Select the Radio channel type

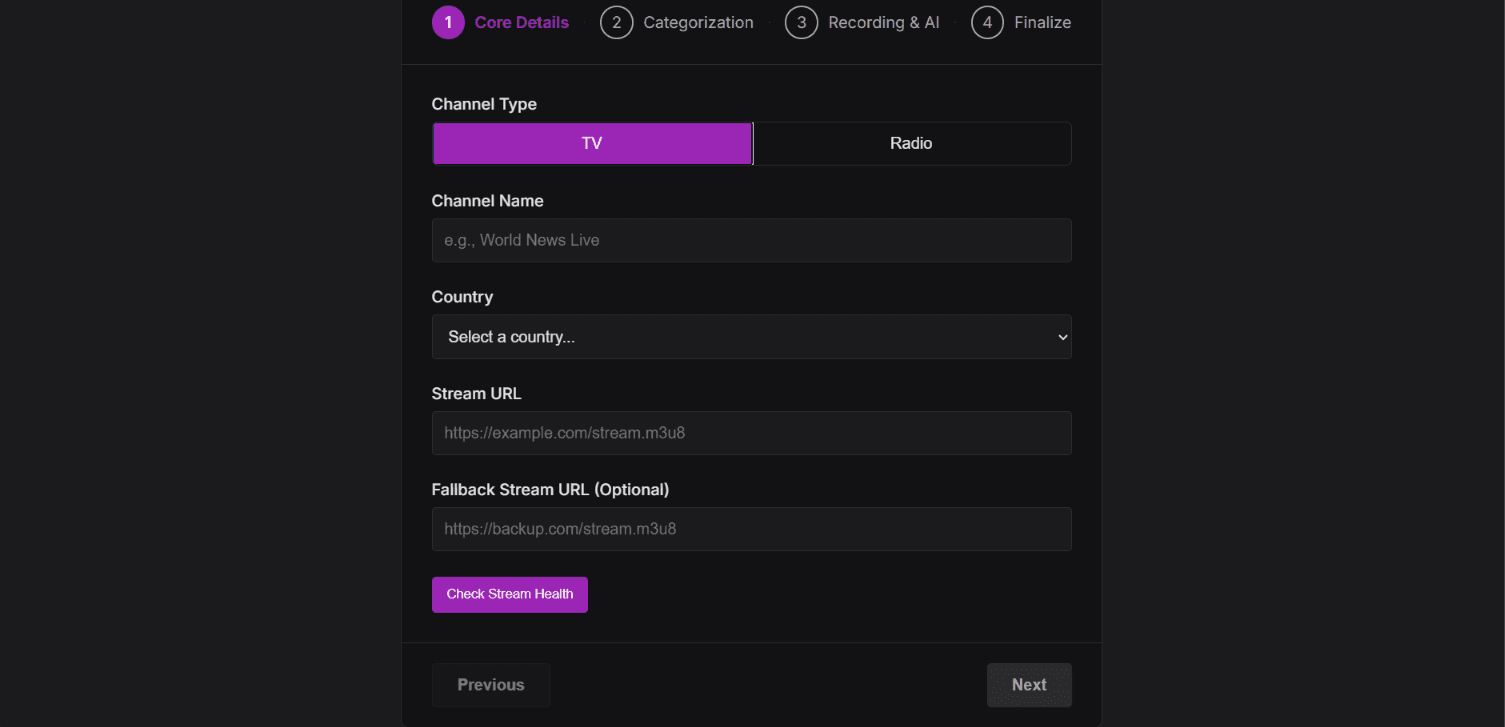(x=911, y=143)
